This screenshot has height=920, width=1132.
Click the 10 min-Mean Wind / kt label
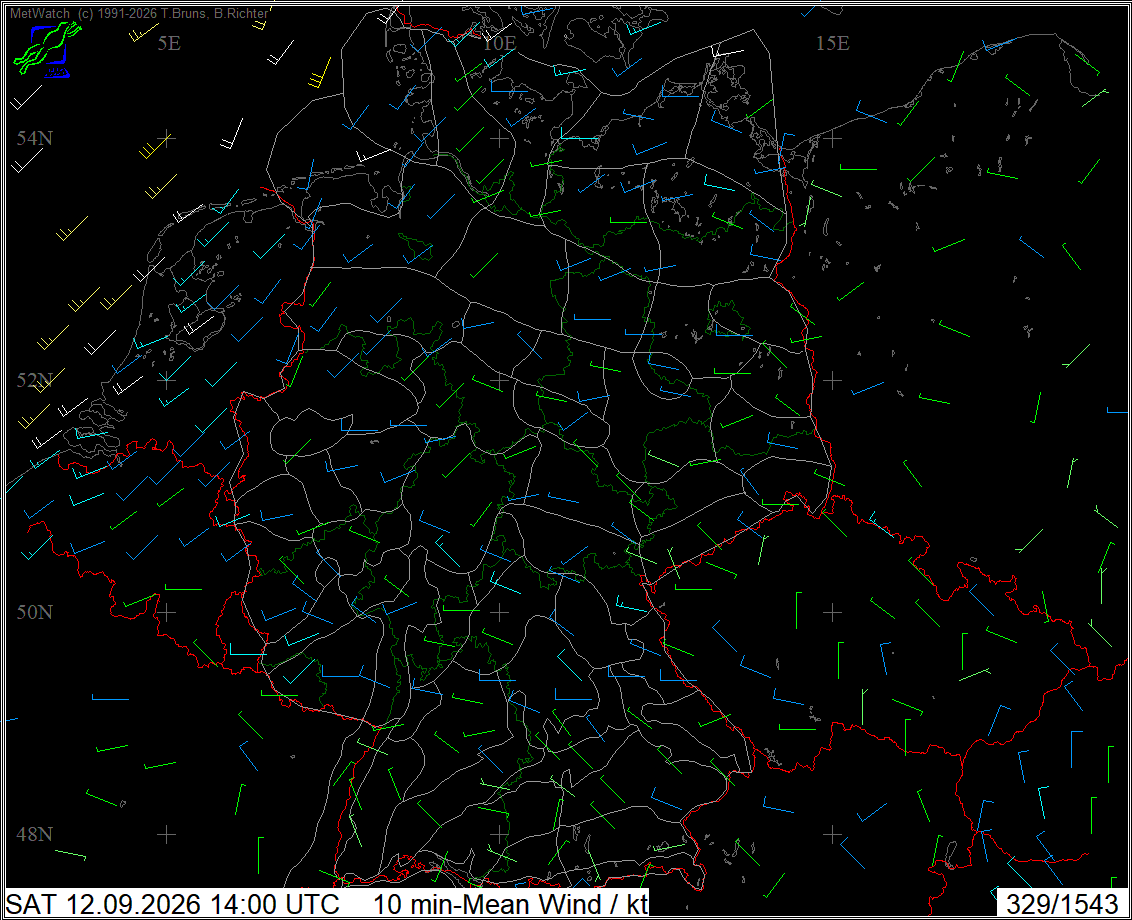click(510, 904)
